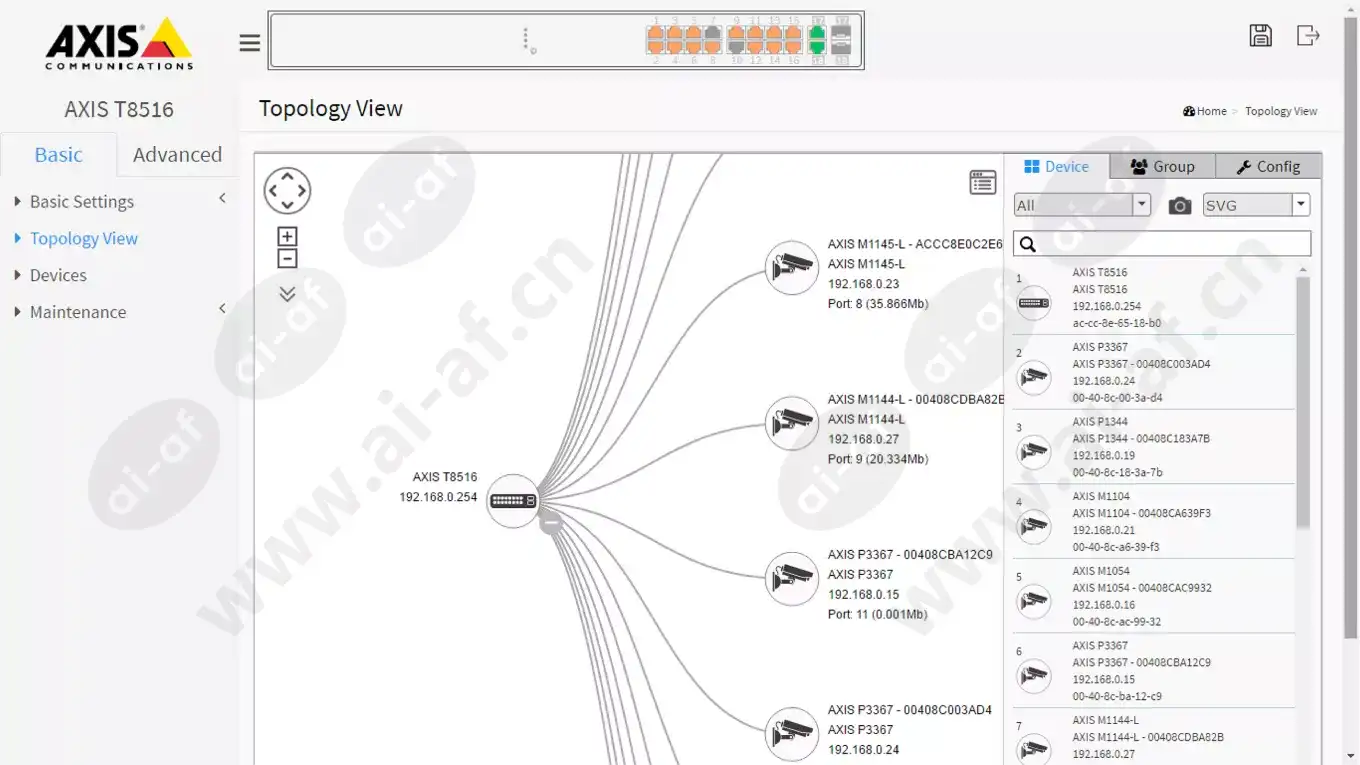Viewport: 1360px width, 765px height.
Task: Open the Group tab
Action: coord(1163,167)
